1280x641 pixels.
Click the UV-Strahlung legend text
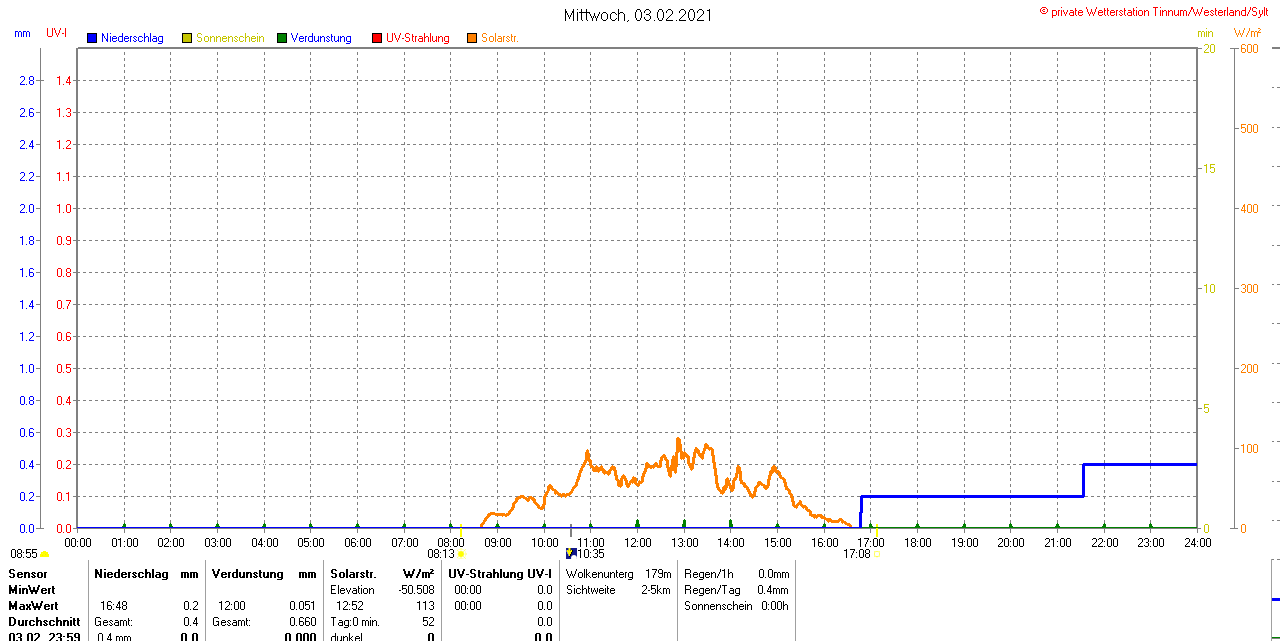[417, 38]
